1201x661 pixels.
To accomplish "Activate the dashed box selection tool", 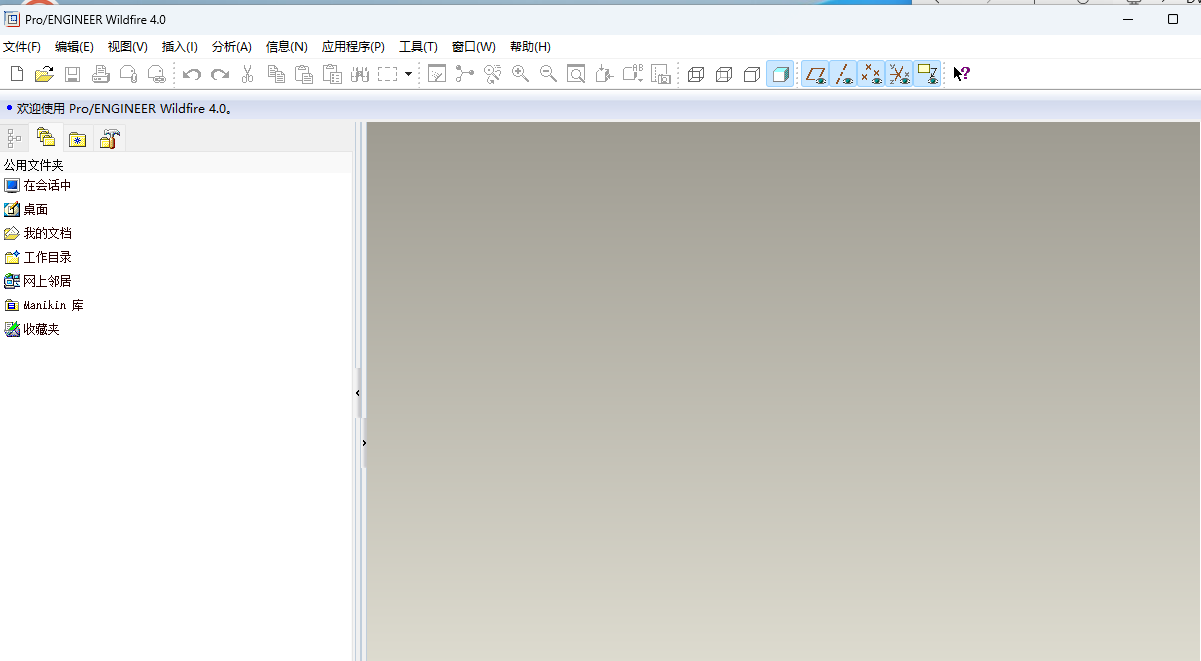I will point(388,74).
